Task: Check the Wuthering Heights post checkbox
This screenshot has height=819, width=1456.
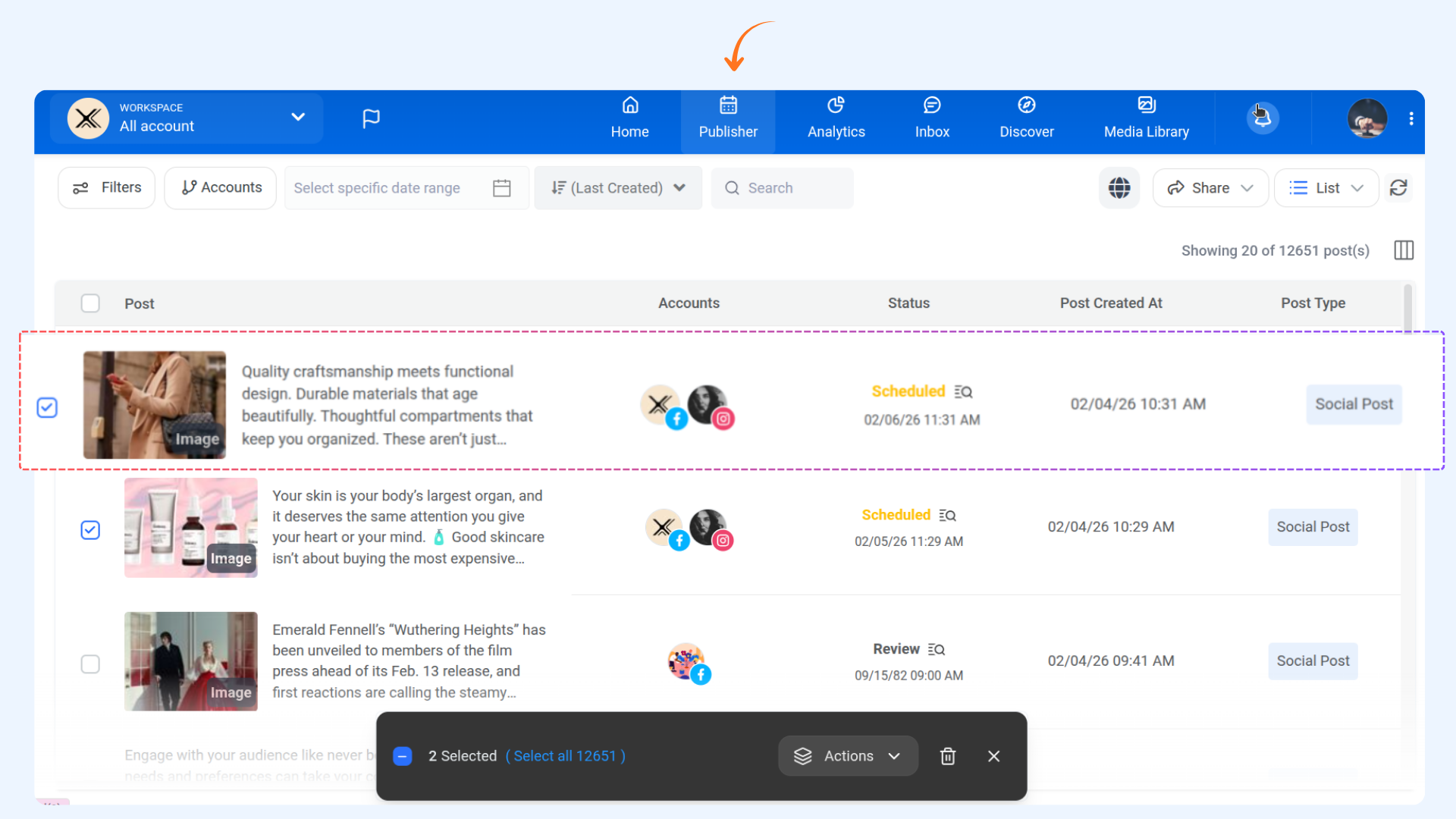Action: (x=90, y=664)
